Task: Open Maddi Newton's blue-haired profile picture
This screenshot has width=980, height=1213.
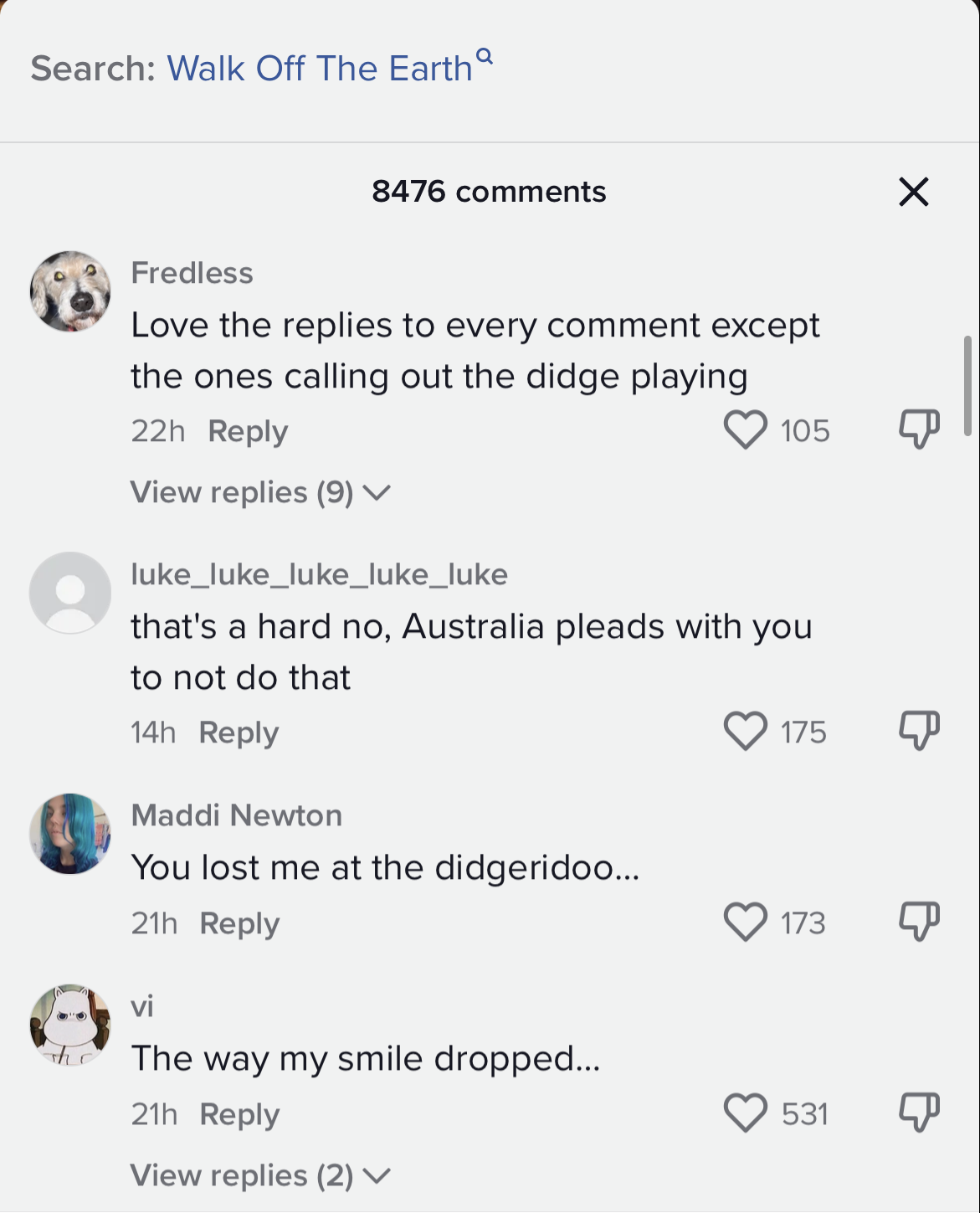Action: (70, 834)
